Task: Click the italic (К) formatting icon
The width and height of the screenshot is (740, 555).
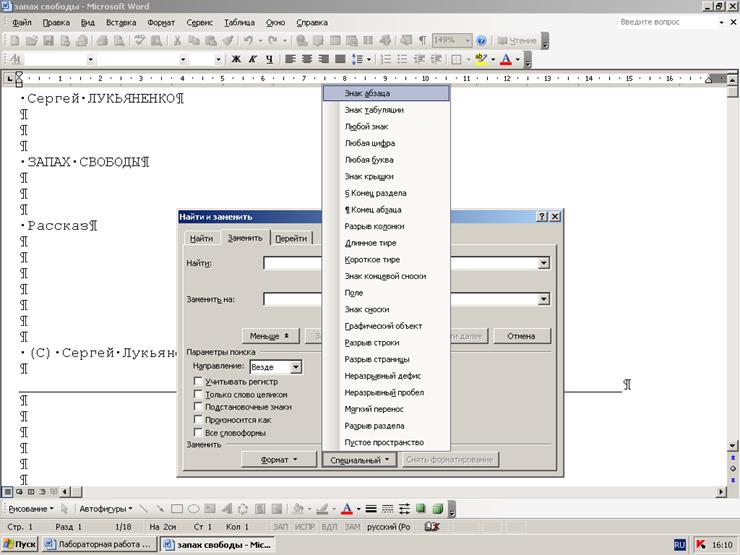Action: (253, 59)
